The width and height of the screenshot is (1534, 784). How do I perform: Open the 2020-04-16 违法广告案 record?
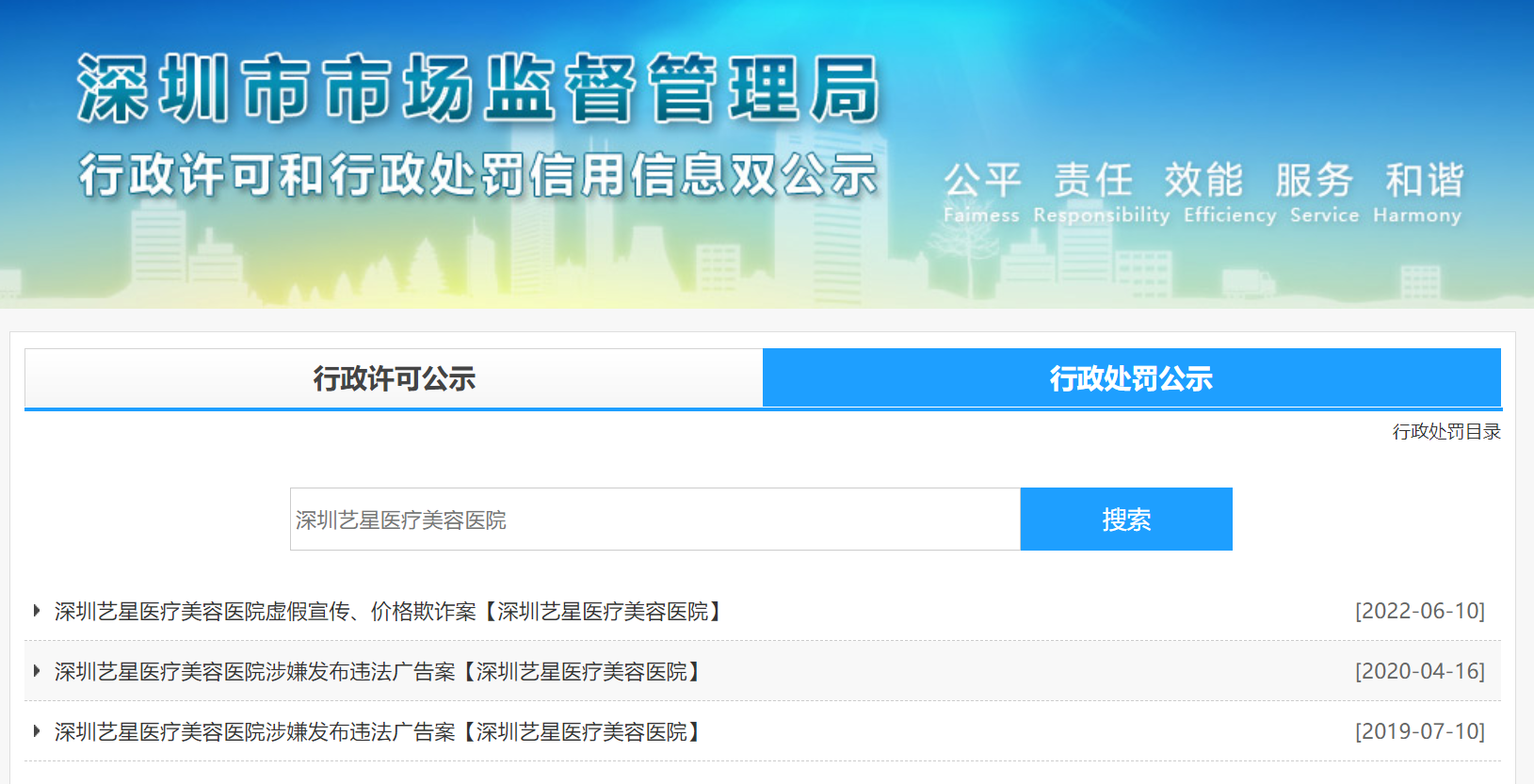pos(381,672)
